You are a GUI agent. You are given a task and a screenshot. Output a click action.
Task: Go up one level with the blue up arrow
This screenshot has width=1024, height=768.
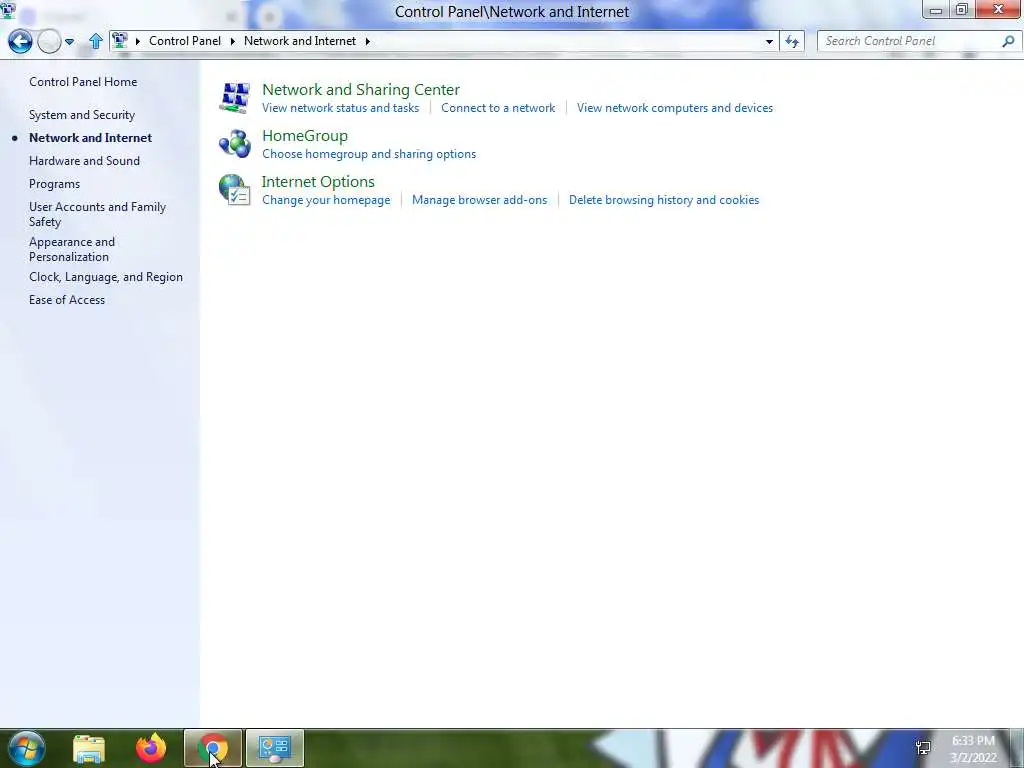point(95,41)
